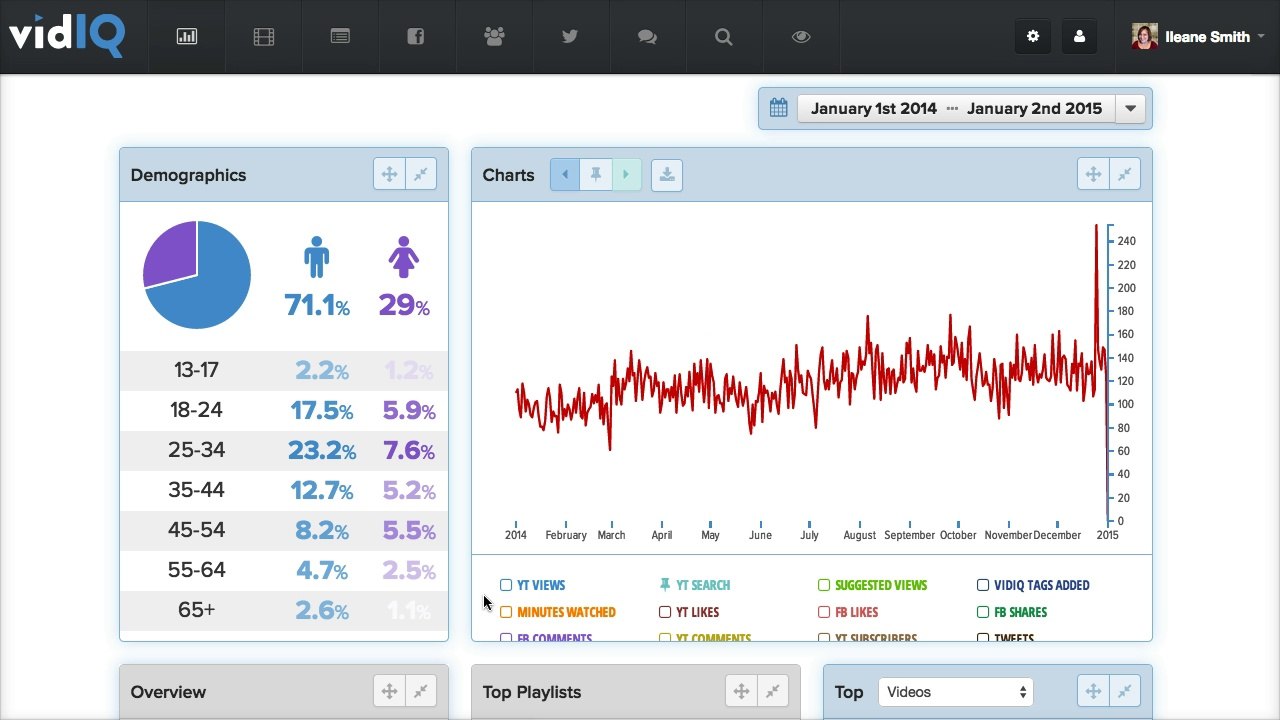Screen dimensions: 1280x720
Task: Click the 71.1% male percentage
Action: pos(317,305)
